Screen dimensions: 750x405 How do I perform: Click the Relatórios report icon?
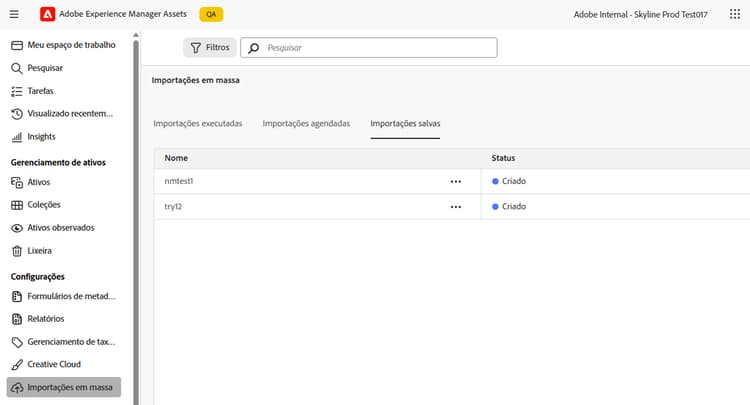(x=17, y=319)
